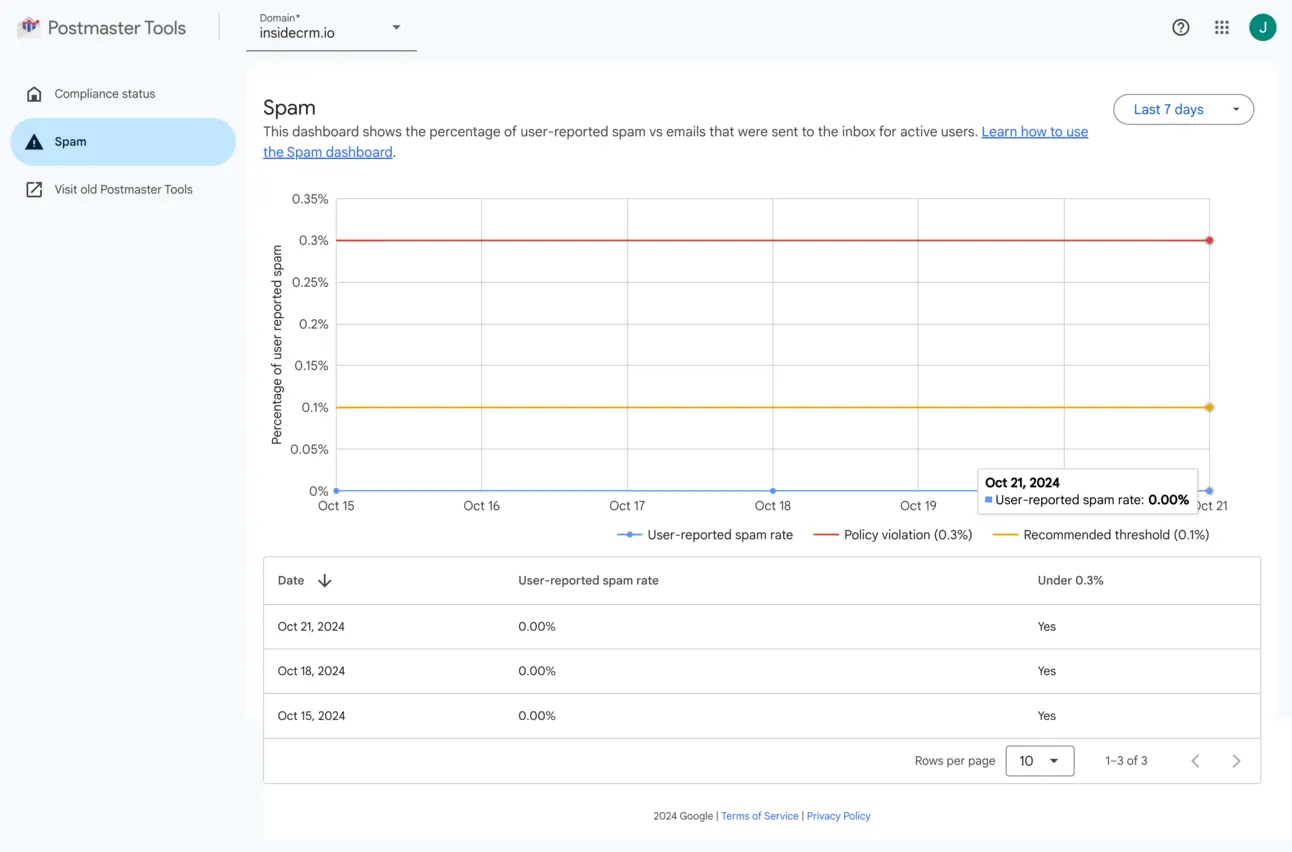Click the 1–3 of 3 pagination text
The height and width of the screenshot is (852, 1292).
tap(1126, 761)
